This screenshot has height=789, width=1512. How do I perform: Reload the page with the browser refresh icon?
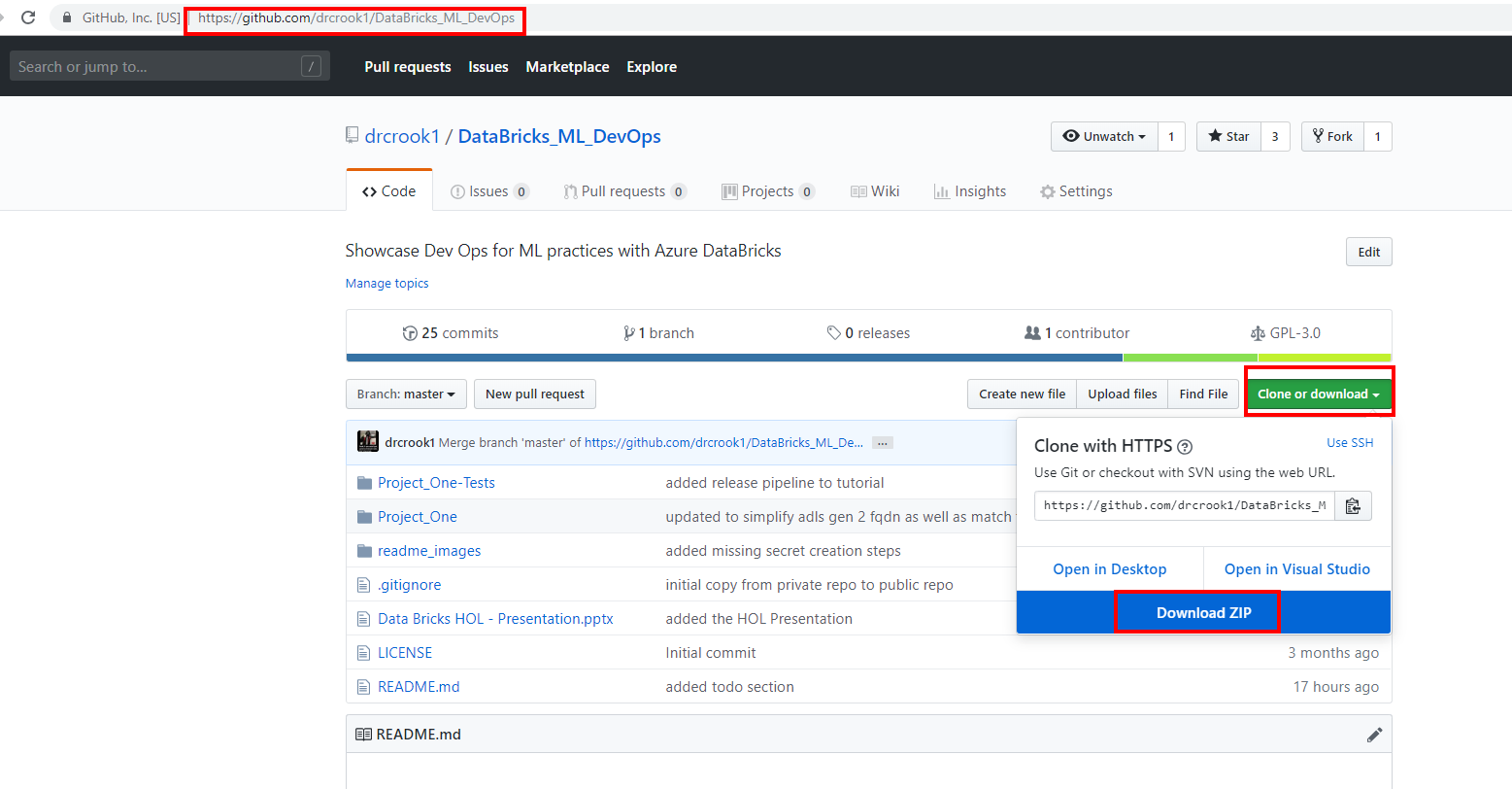coord(28,17)
